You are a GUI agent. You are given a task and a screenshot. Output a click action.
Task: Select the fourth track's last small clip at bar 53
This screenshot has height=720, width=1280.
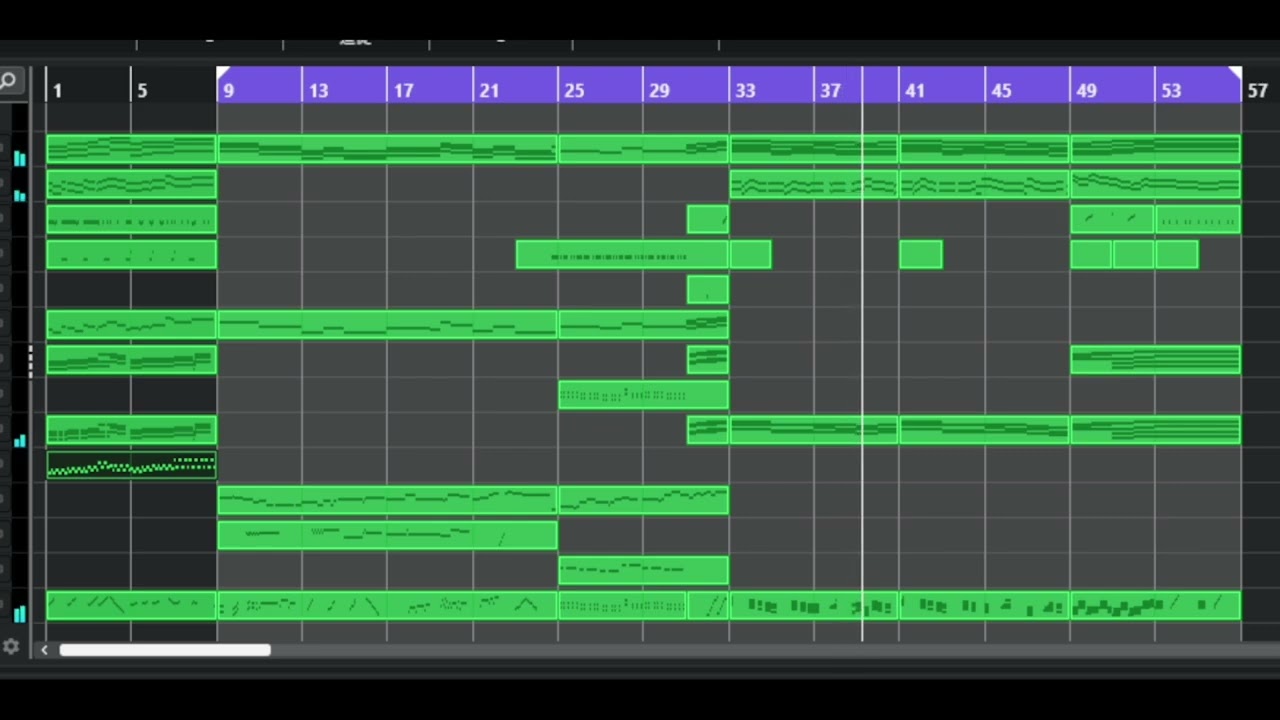point(1177,255)
